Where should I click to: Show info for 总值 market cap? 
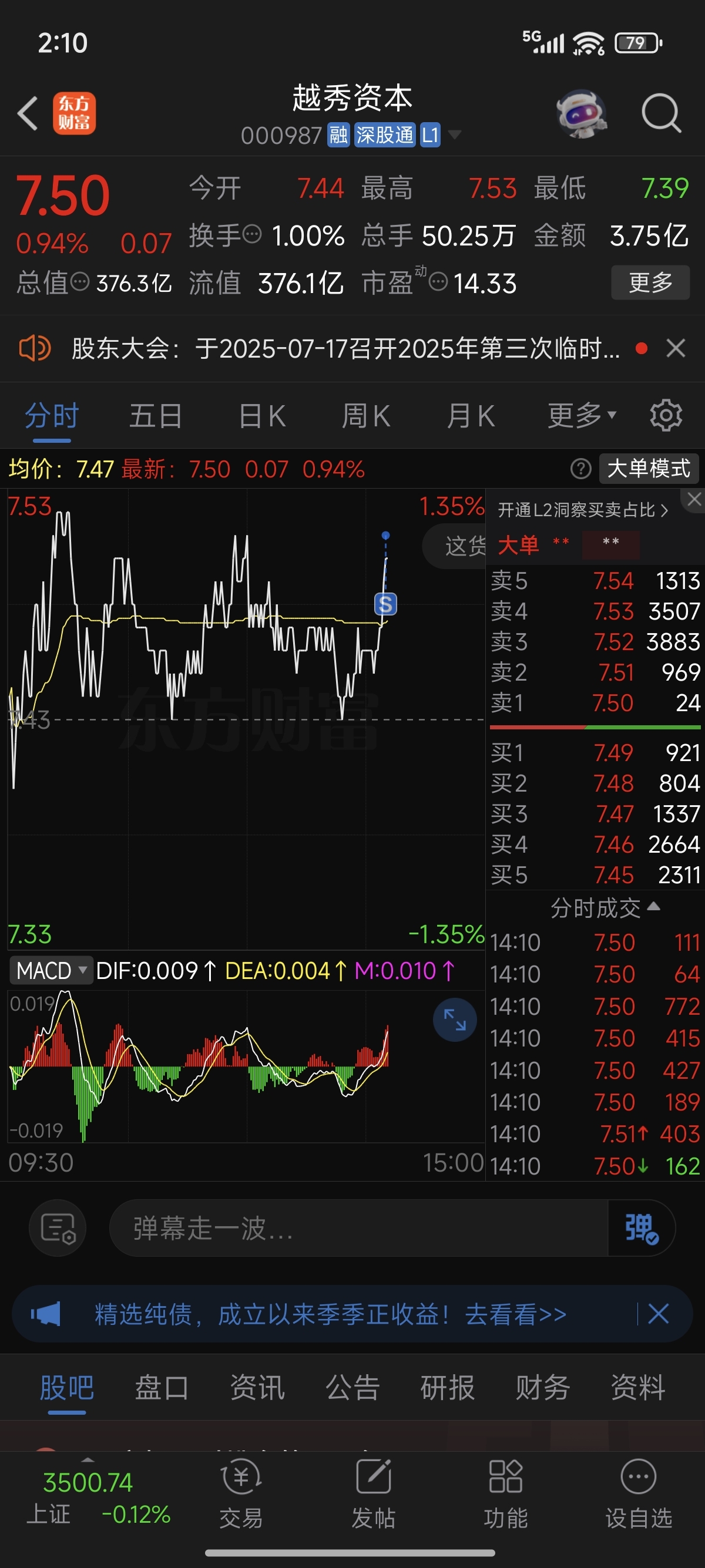point(80,282)
